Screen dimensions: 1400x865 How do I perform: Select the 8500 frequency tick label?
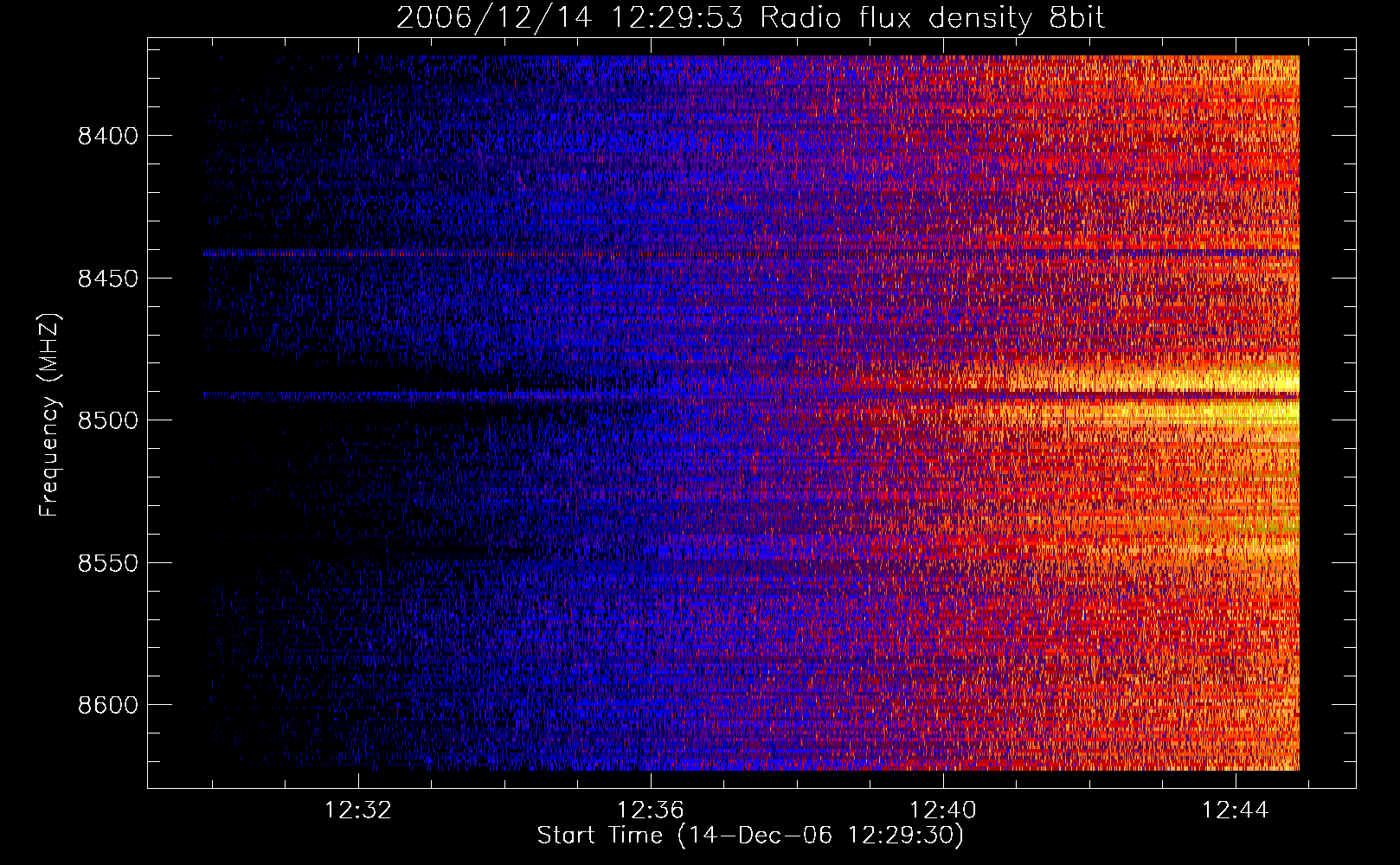tap(108, 420)
